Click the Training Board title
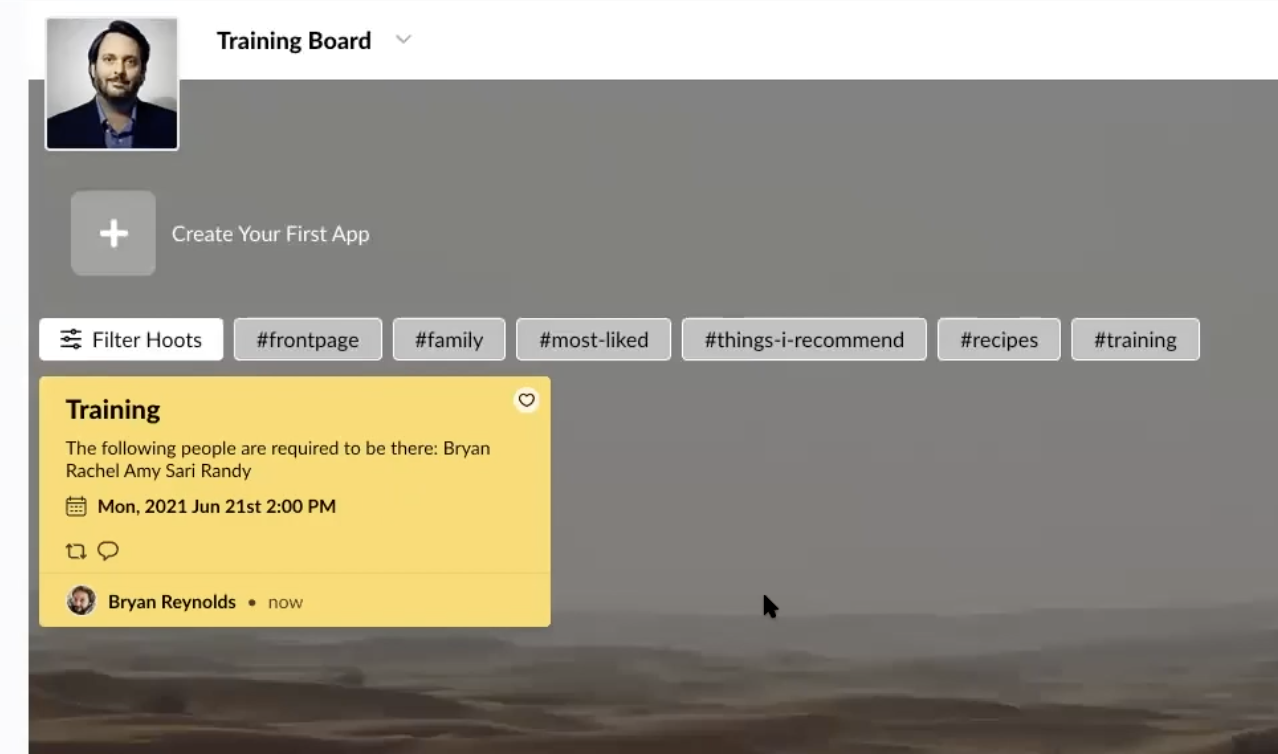This screenshot has height=754, width=1278. click(x=293, y=41)
